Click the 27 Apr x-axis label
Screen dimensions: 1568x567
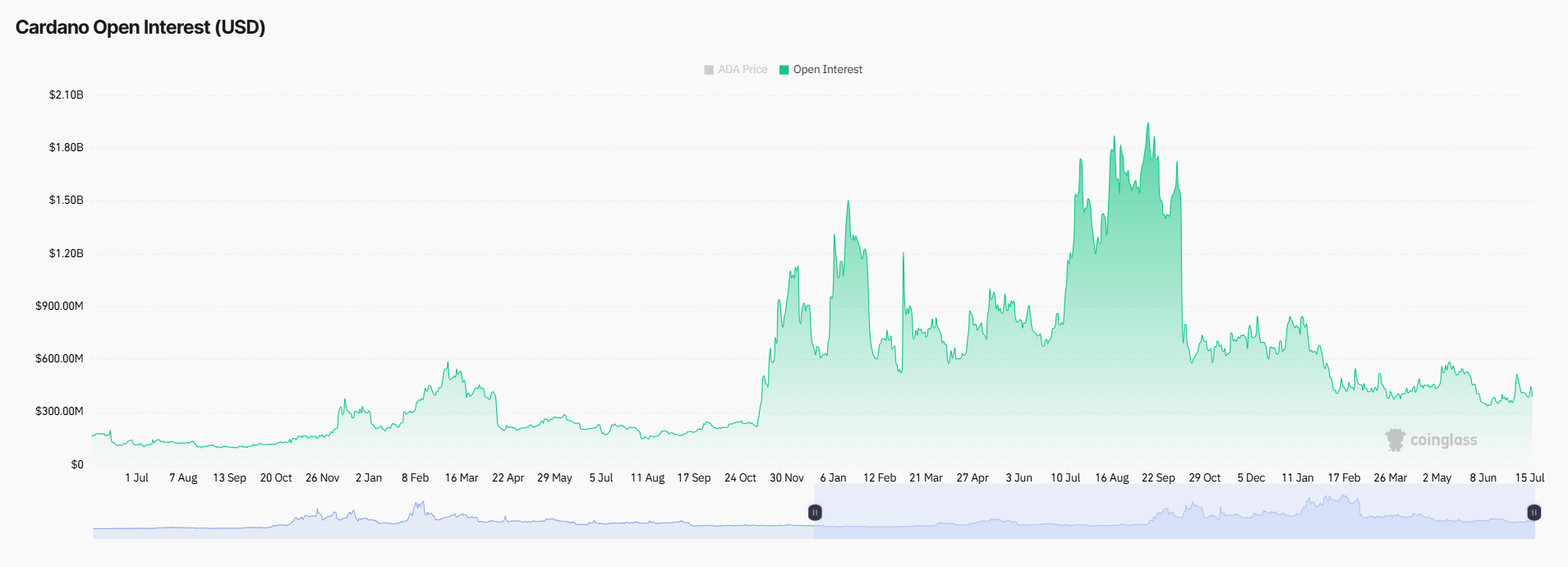(973, 478)
